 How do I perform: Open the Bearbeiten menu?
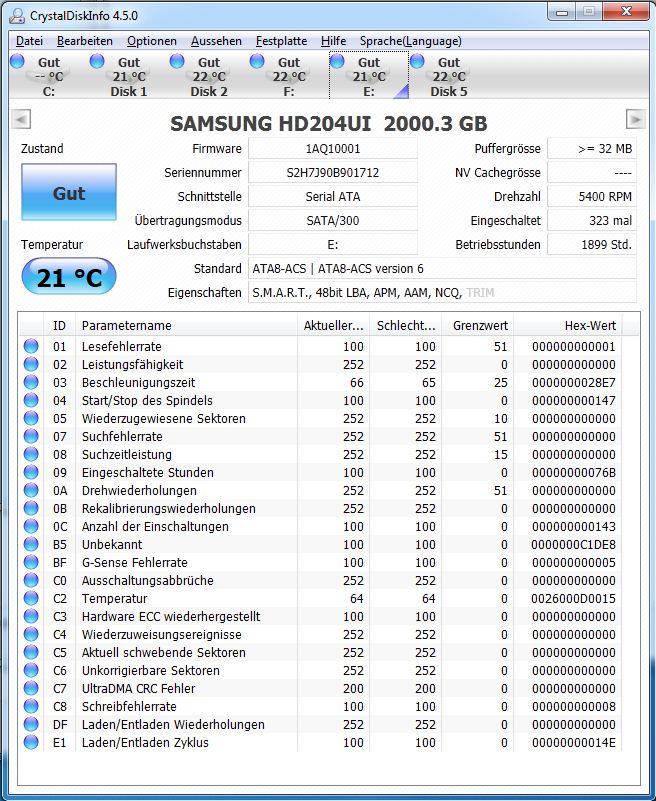click(x=84, y=41)
